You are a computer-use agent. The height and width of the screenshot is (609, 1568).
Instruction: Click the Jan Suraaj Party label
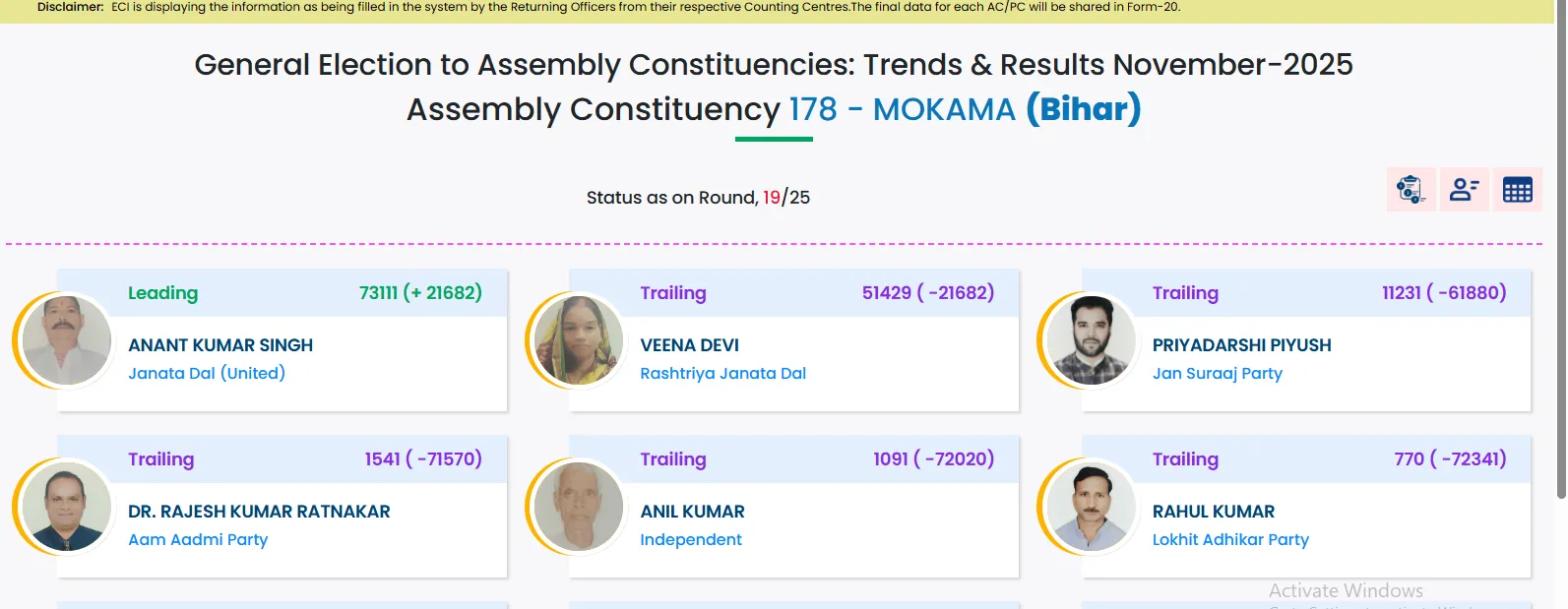coord(1217,374)
